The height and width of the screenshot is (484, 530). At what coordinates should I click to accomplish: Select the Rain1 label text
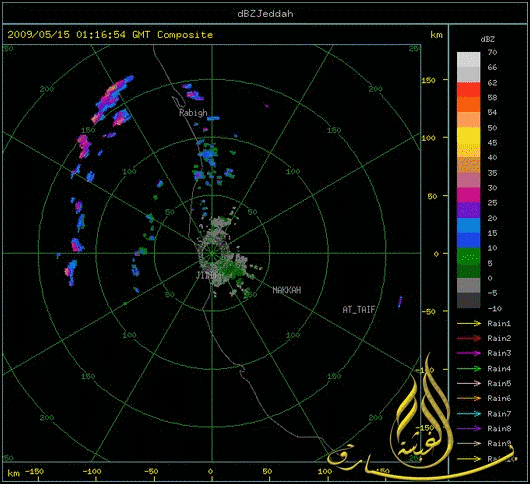tap(499, 323)
